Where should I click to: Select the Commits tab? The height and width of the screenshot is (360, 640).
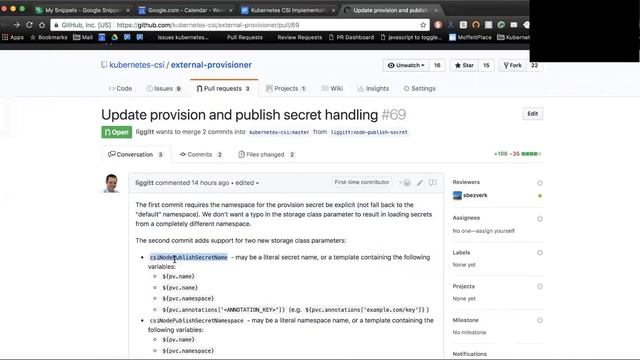[x=201, y=155]
